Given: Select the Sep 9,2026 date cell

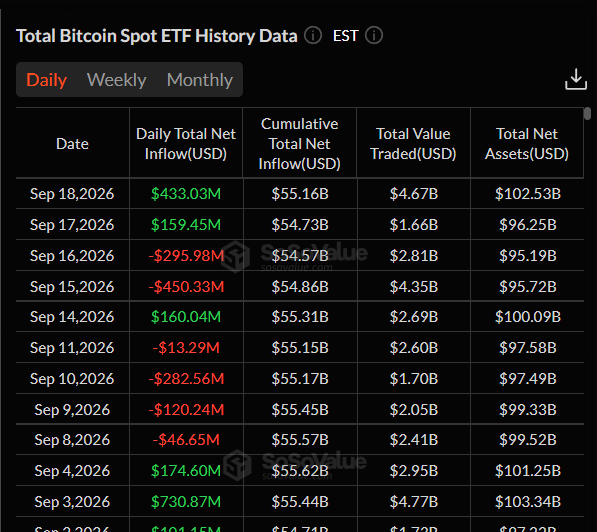Looking at the screenshot, I should coord(72,410).
